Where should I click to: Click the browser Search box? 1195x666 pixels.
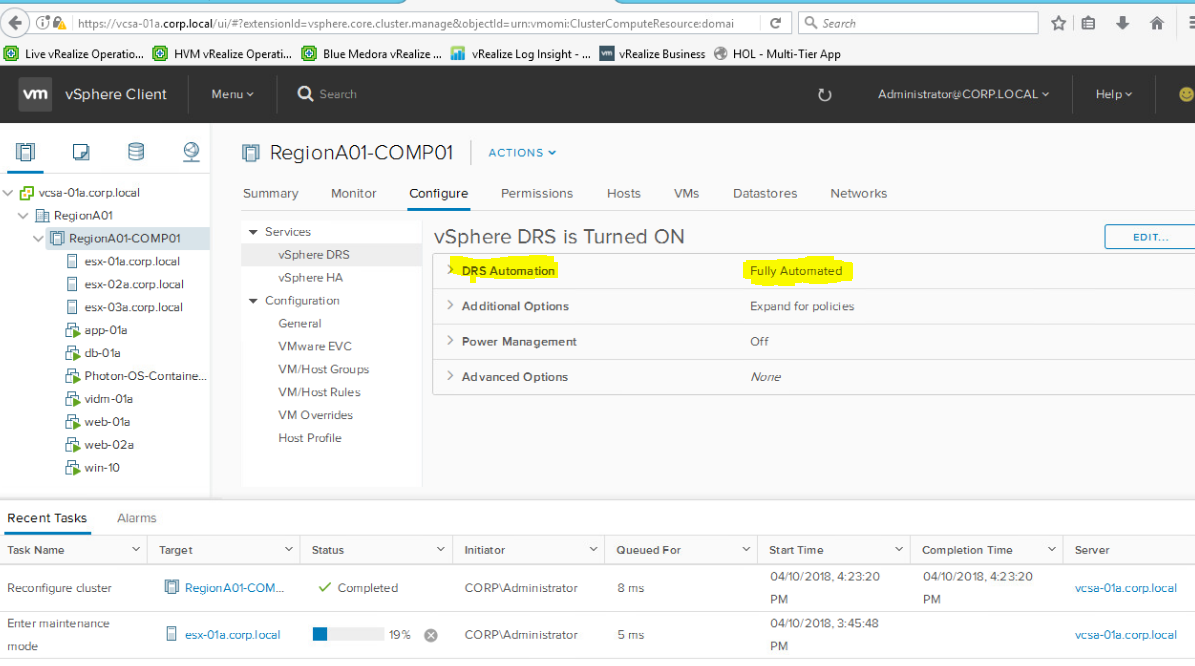click(x=918, y=23)
